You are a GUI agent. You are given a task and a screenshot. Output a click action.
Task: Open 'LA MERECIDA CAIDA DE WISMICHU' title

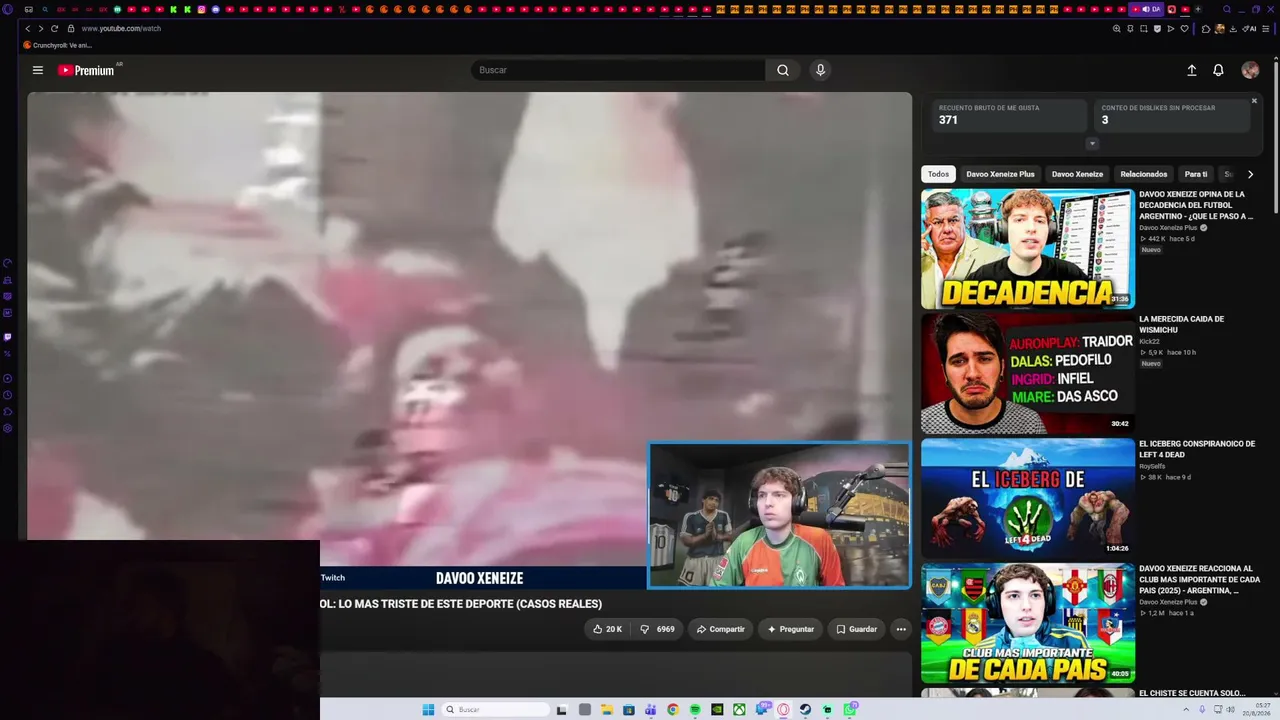(x=1181, y=325)
